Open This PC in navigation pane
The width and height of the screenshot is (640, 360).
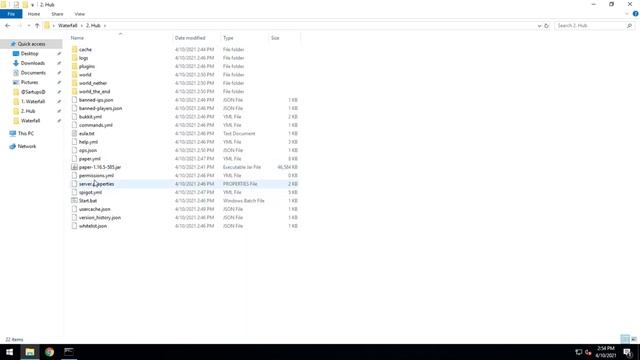pos(25,133)
